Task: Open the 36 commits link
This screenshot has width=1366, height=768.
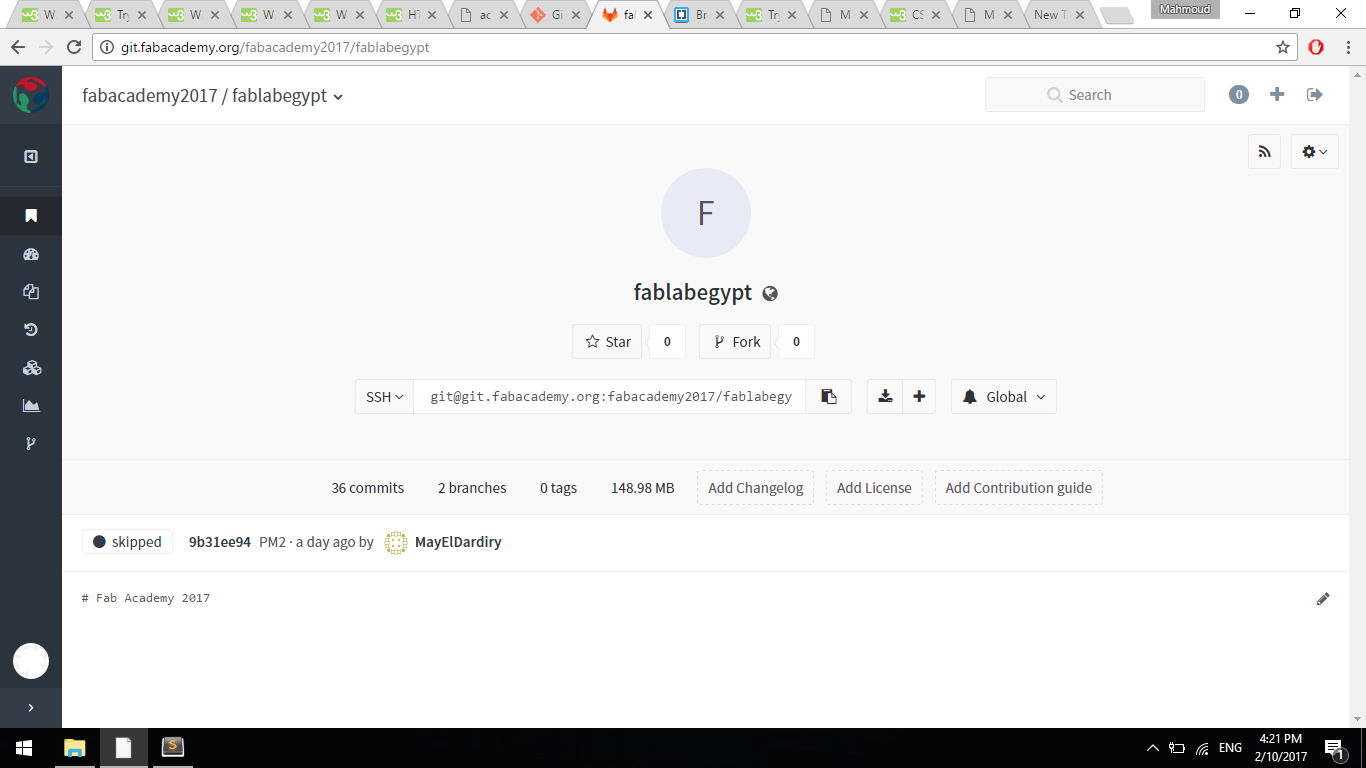Action: [x=368, y=488]
